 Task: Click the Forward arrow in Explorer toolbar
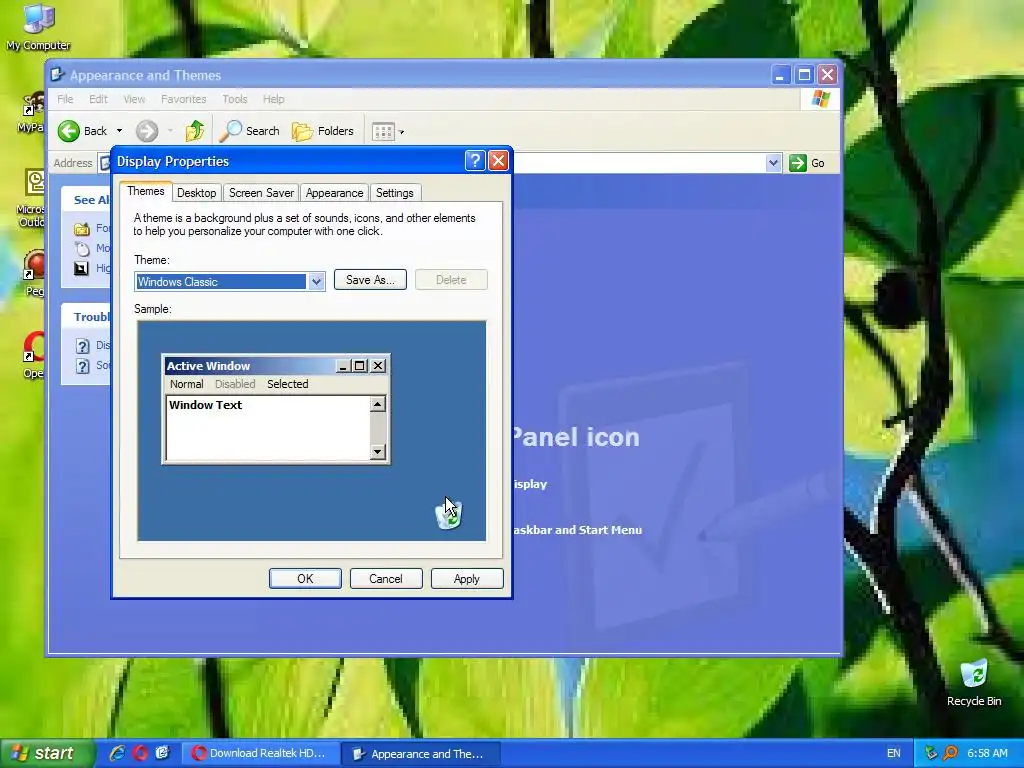[147, 131]
